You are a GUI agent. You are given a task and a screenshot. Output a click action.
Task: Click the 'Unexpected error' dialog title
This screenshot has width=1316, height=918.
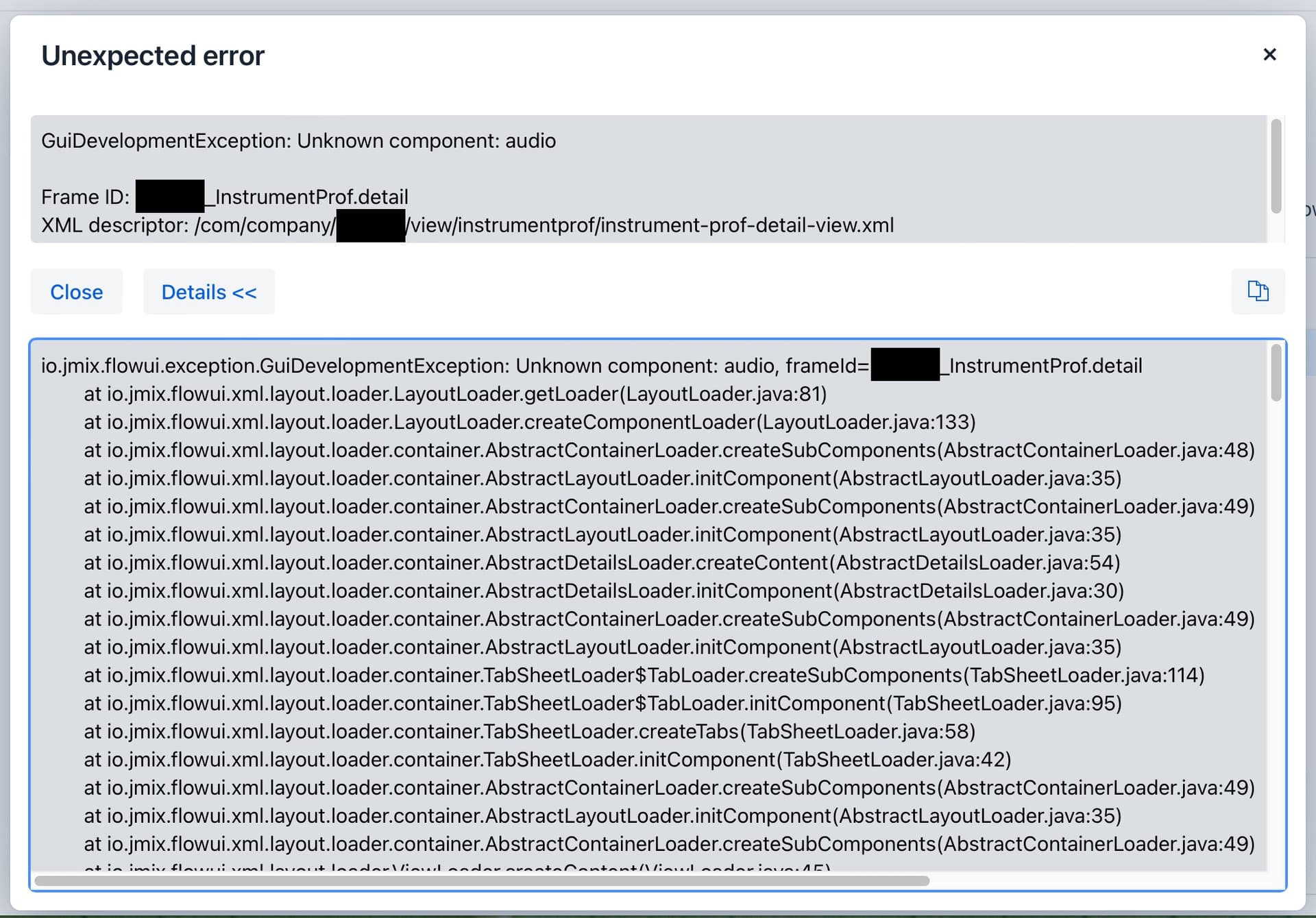pyautogui.click(x=153, y=55)
